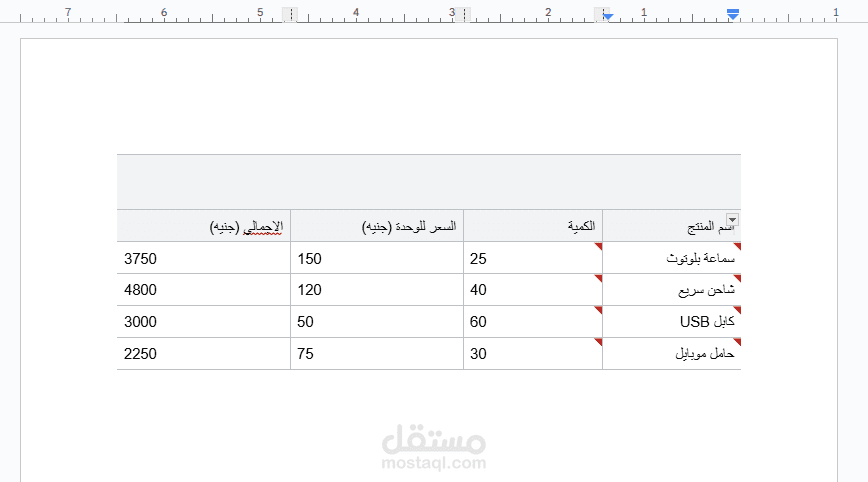
Task: Select the cell سماعة بلوتوث
Action: [671, 258]
